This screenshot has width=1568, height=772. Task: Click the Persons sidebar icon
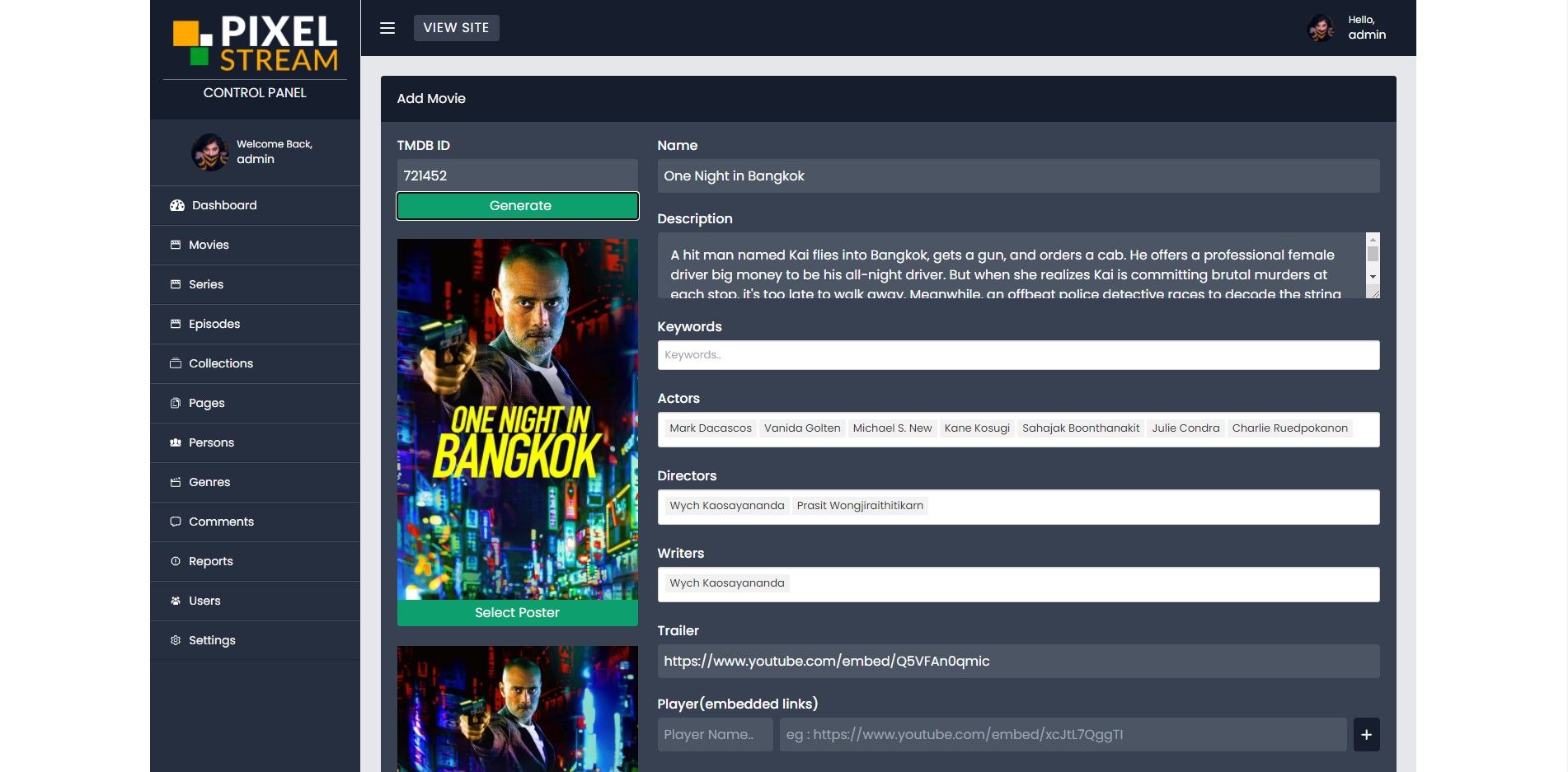coord(176,442)
